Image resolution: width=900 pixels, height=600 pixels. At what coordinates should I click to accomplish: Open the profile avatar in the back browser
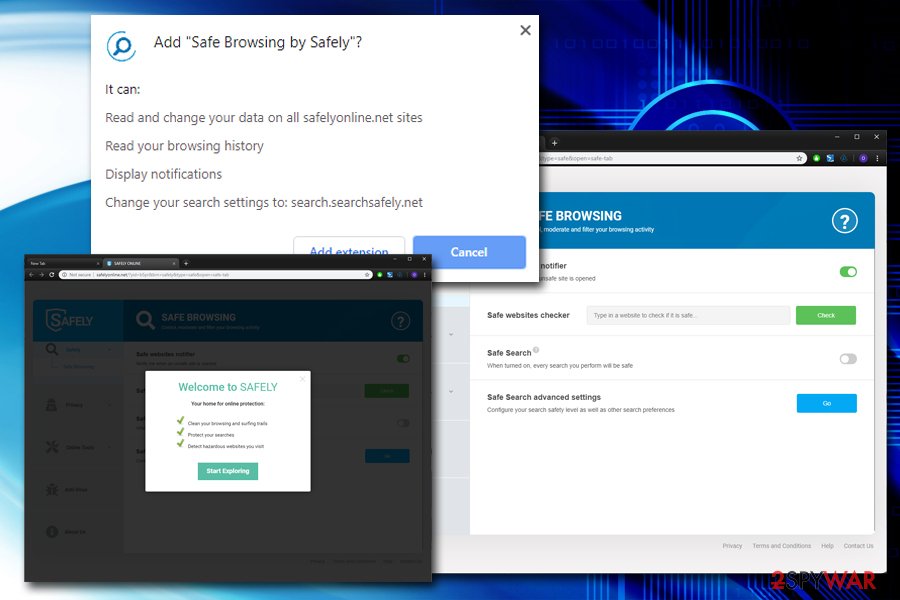(x=863, y=158)
